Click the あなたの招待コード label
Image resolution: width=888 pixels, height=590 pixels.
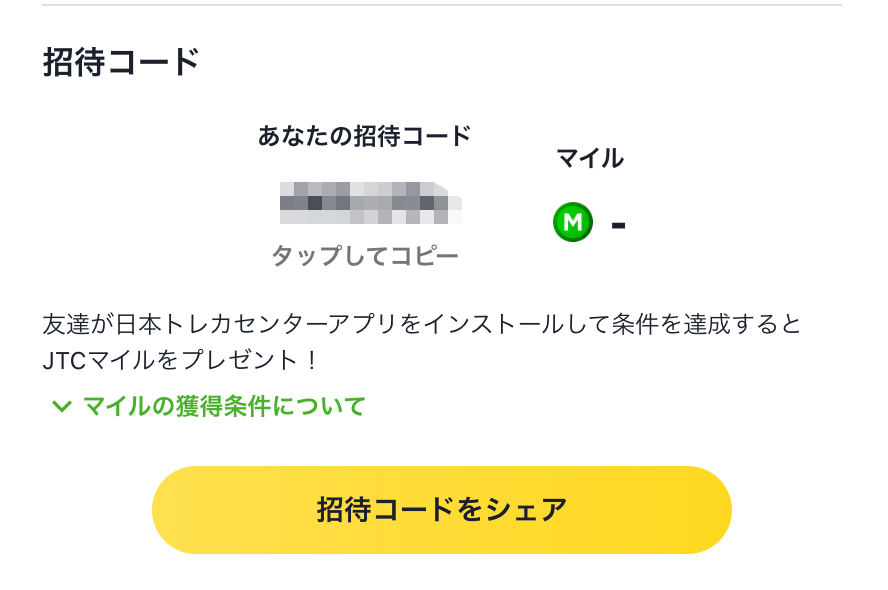tap(365, 136)
